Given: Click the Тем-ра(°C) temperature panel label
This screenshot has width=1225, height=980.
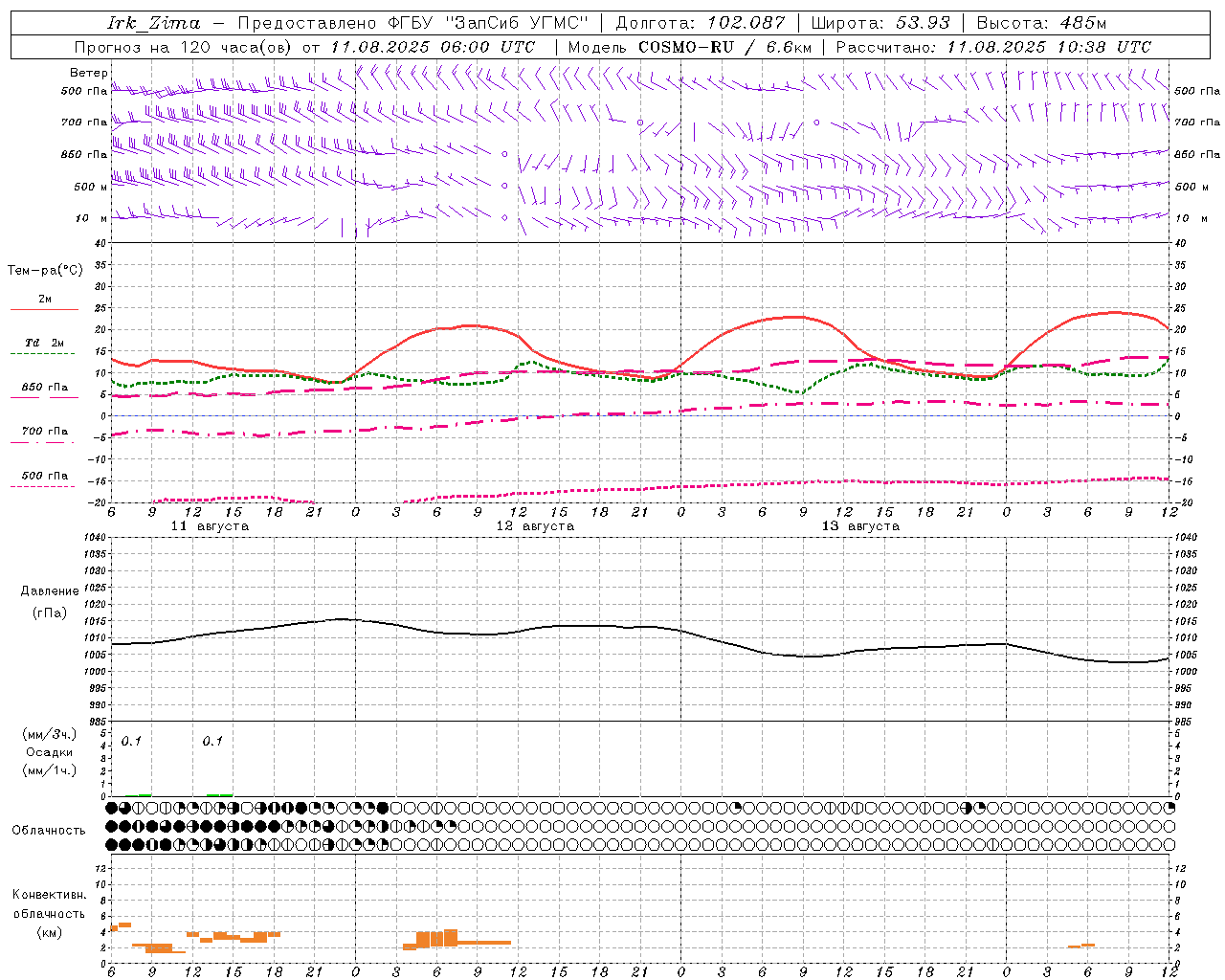Looking at the screenshot, I should 45,271.
